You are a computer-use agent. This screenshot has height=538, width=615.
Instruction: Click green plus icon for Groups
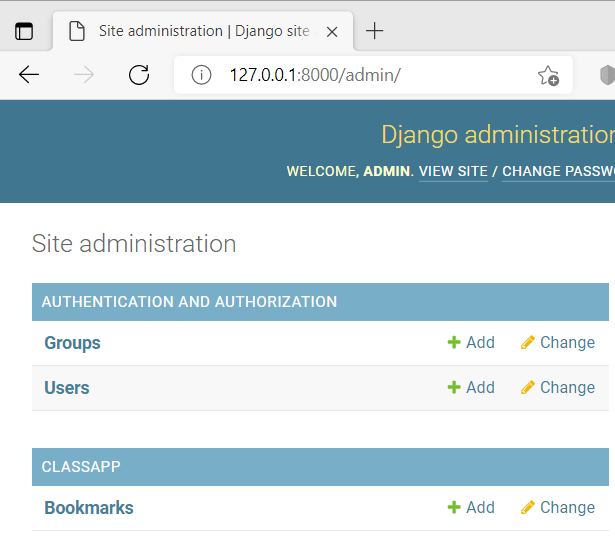point(454,342)
